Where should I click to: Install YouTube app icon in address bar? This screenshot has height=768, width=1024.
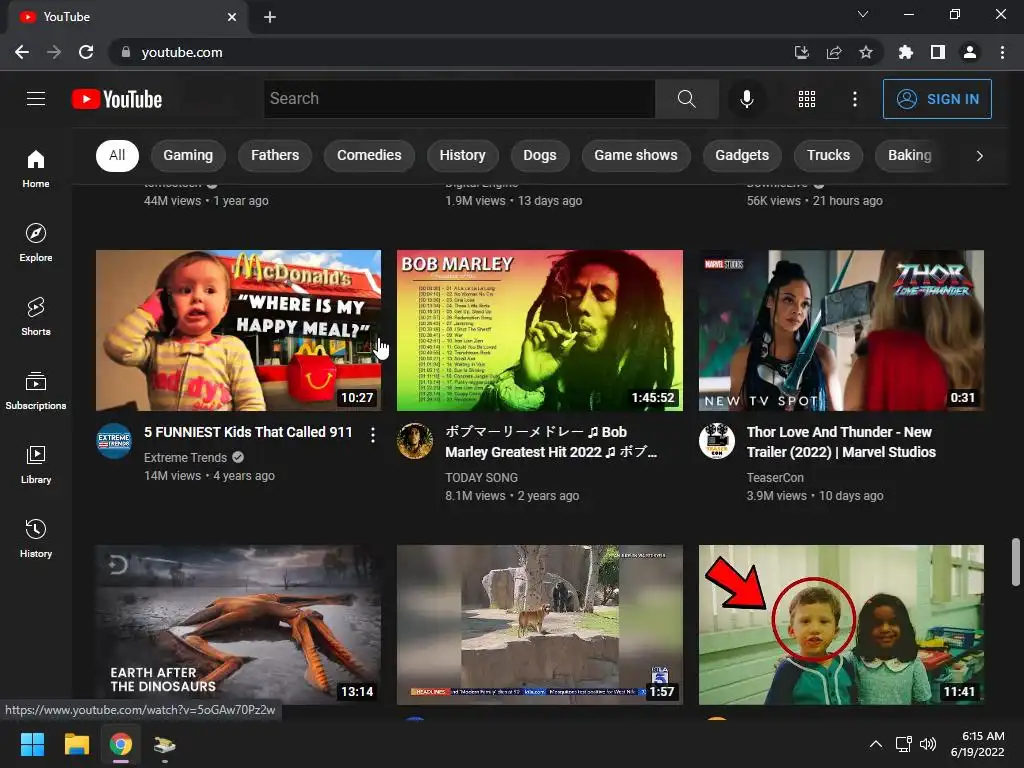[802, 52]
